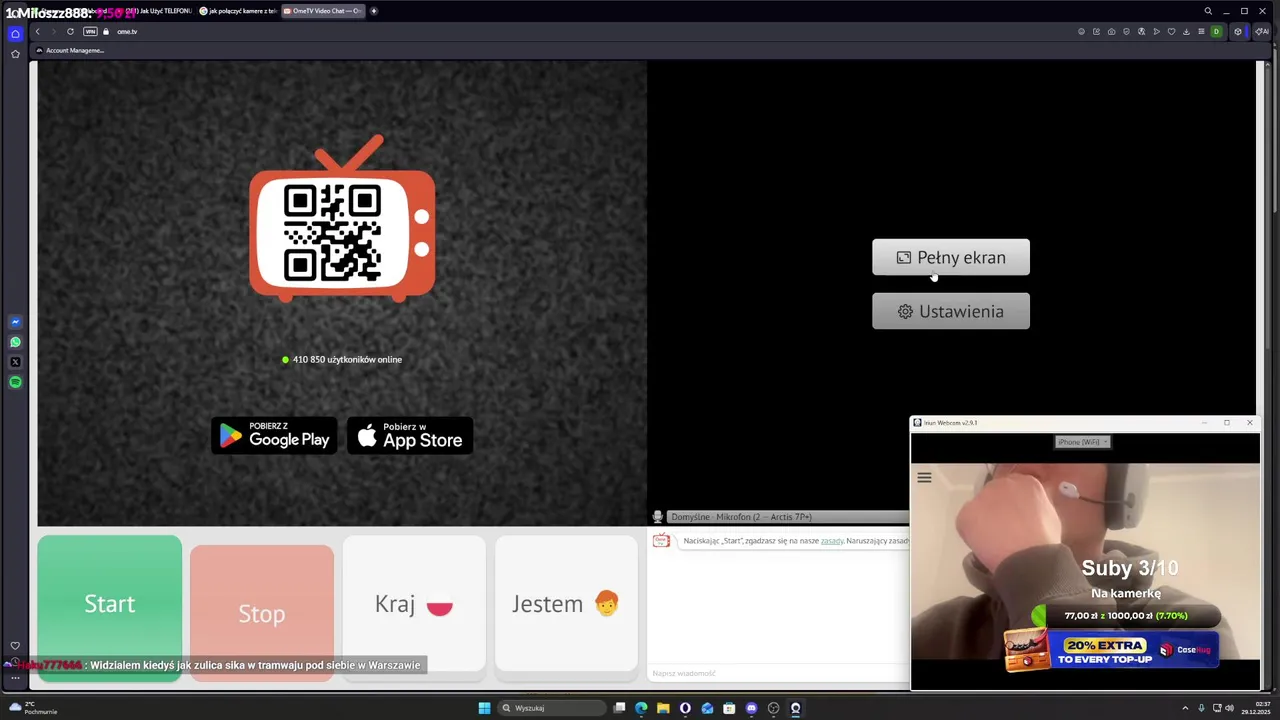Click the snapshot camera toolbar icon
Viewport: 1280px width, 720px height.
tap(1111, 31)
